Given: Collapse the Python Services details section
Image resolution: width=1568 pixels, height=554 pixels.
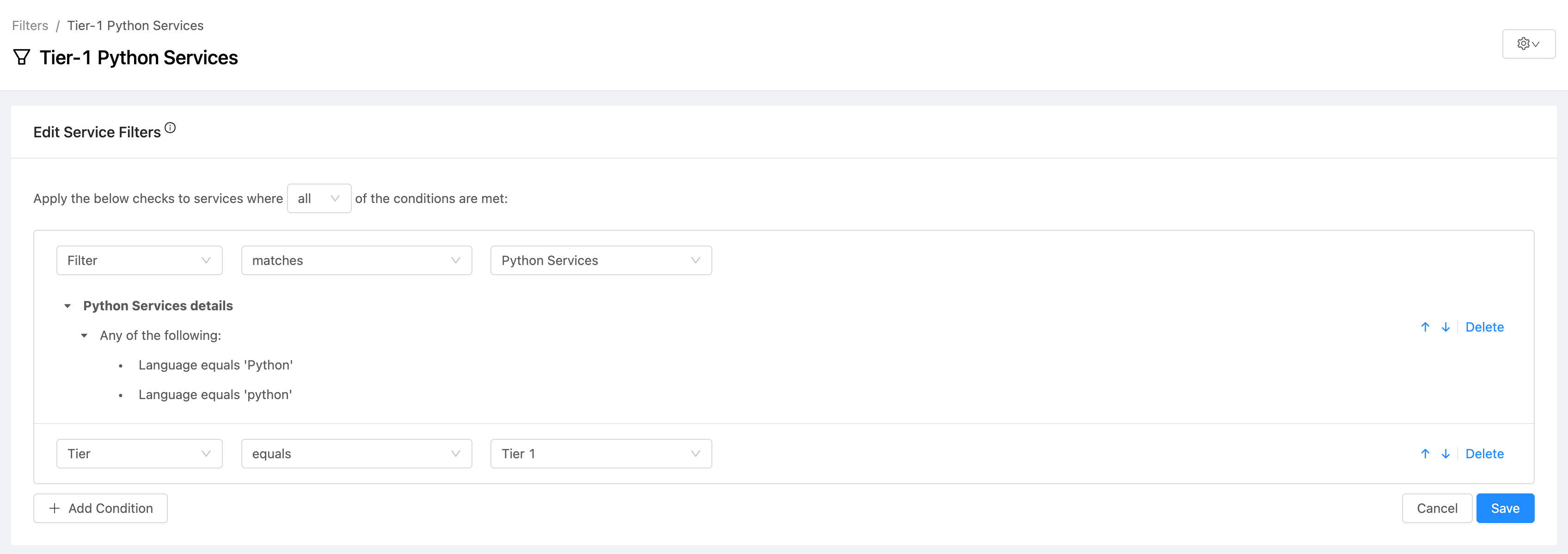Looking at the screenshot, I should coord(67,306).
